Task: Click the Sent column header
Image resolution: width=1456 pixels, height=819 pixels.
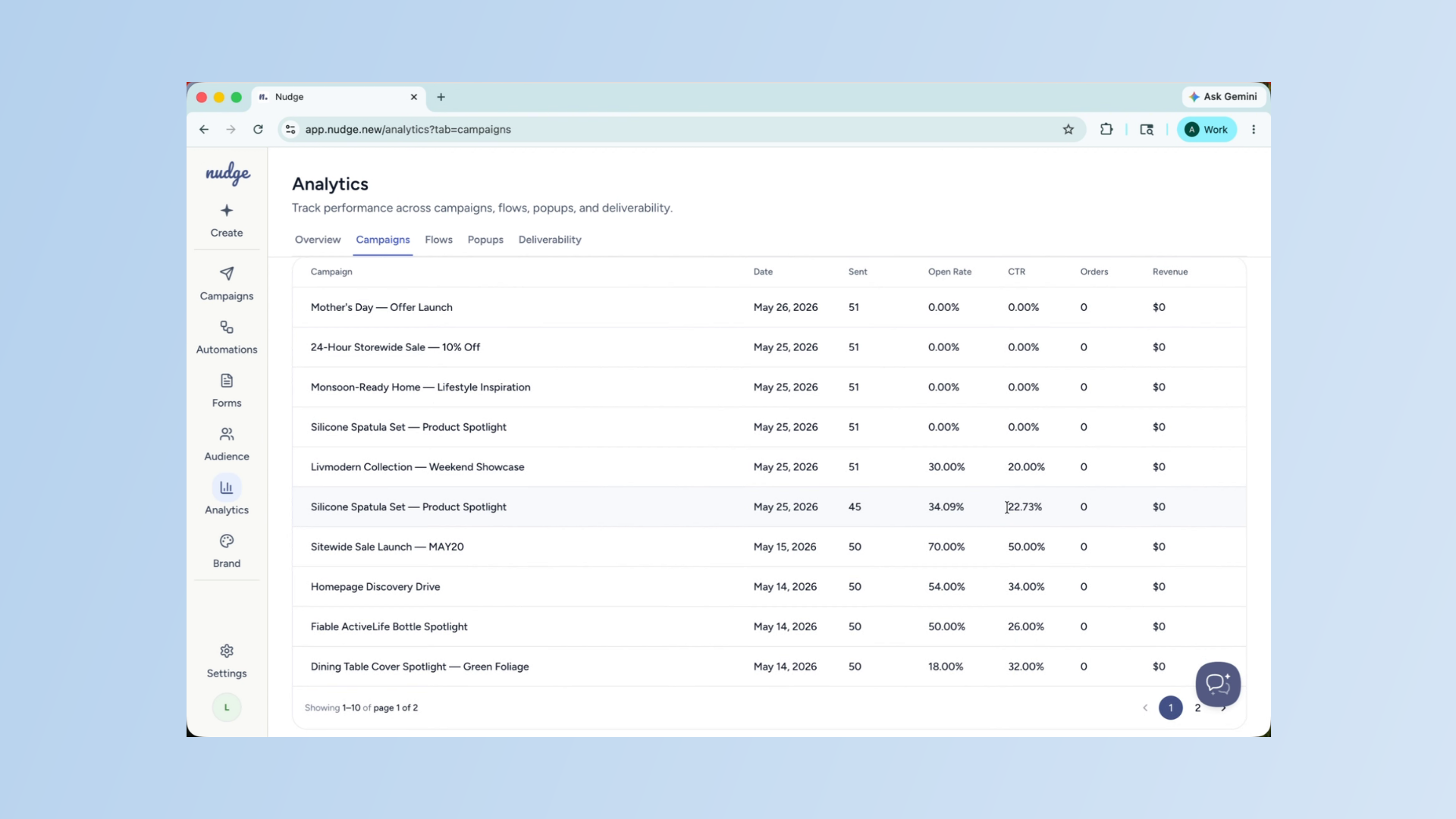Action: [858, 271]
